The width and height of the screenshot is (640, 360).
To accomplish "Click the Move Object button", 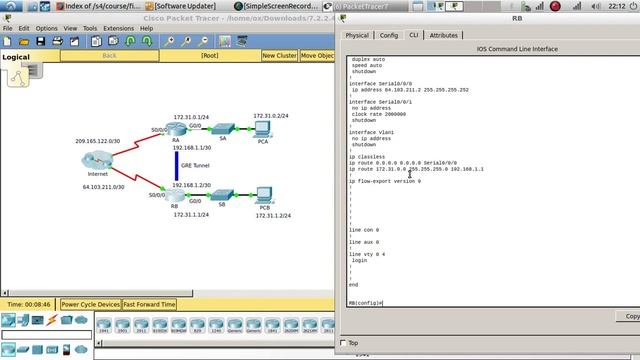I will point(317,56).
